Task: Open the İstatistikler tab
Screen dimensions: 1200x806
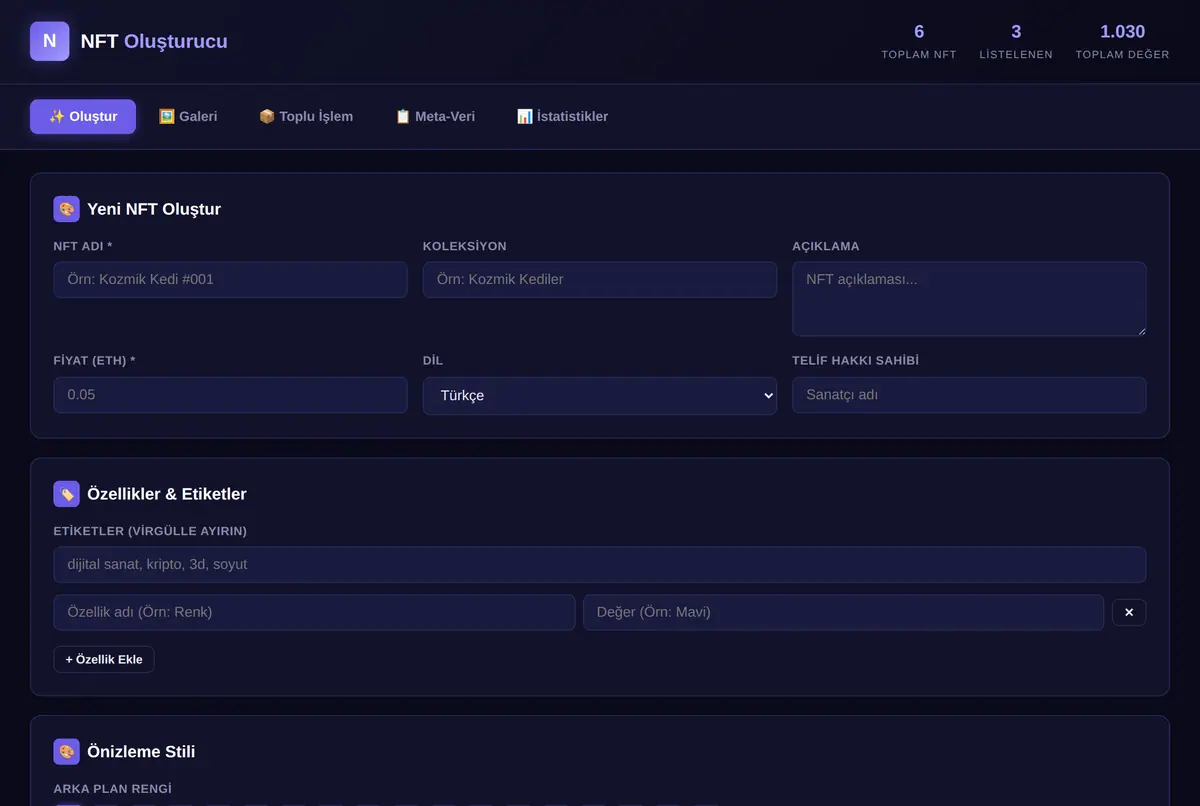Action: click(x=562, y=116)
